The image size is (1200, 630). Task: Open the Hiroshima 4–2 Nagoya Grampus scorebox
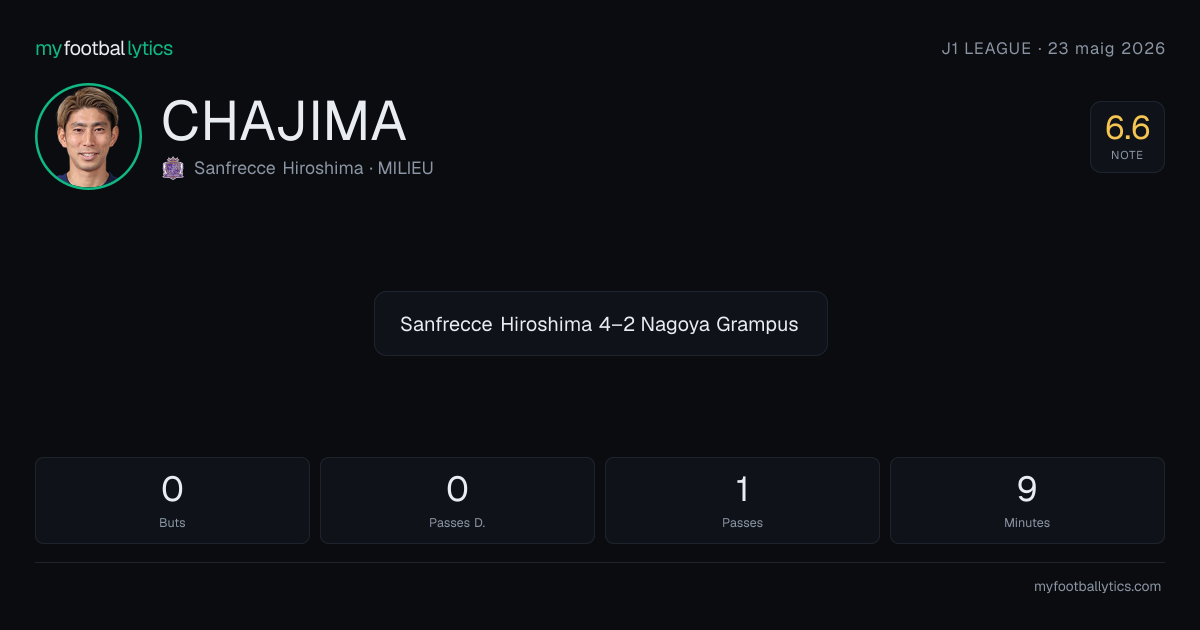point(600,324)
